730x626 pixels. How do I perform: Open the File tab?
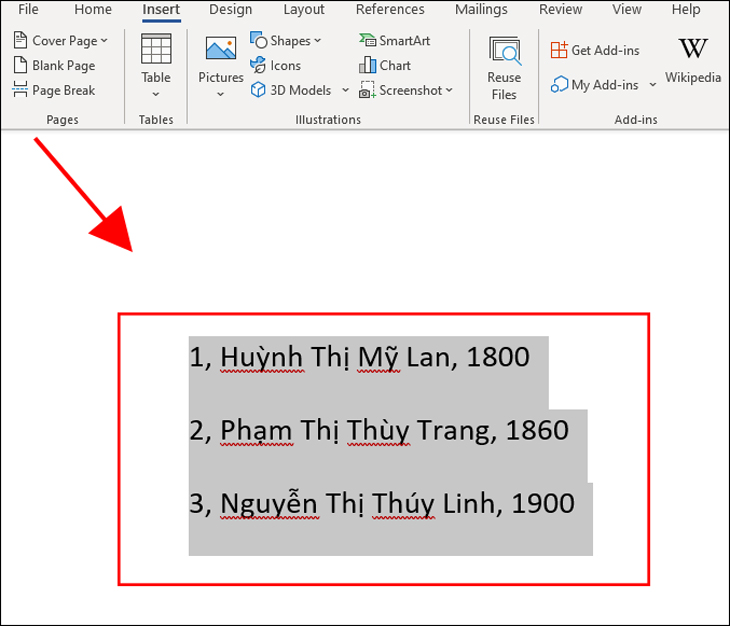pyautogui.click(x=28, y=9)
